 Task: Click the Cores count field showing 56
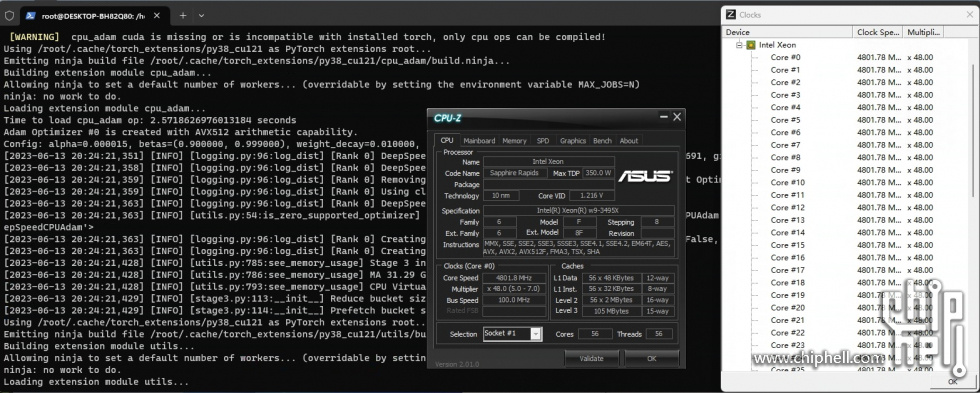point(594,334)
